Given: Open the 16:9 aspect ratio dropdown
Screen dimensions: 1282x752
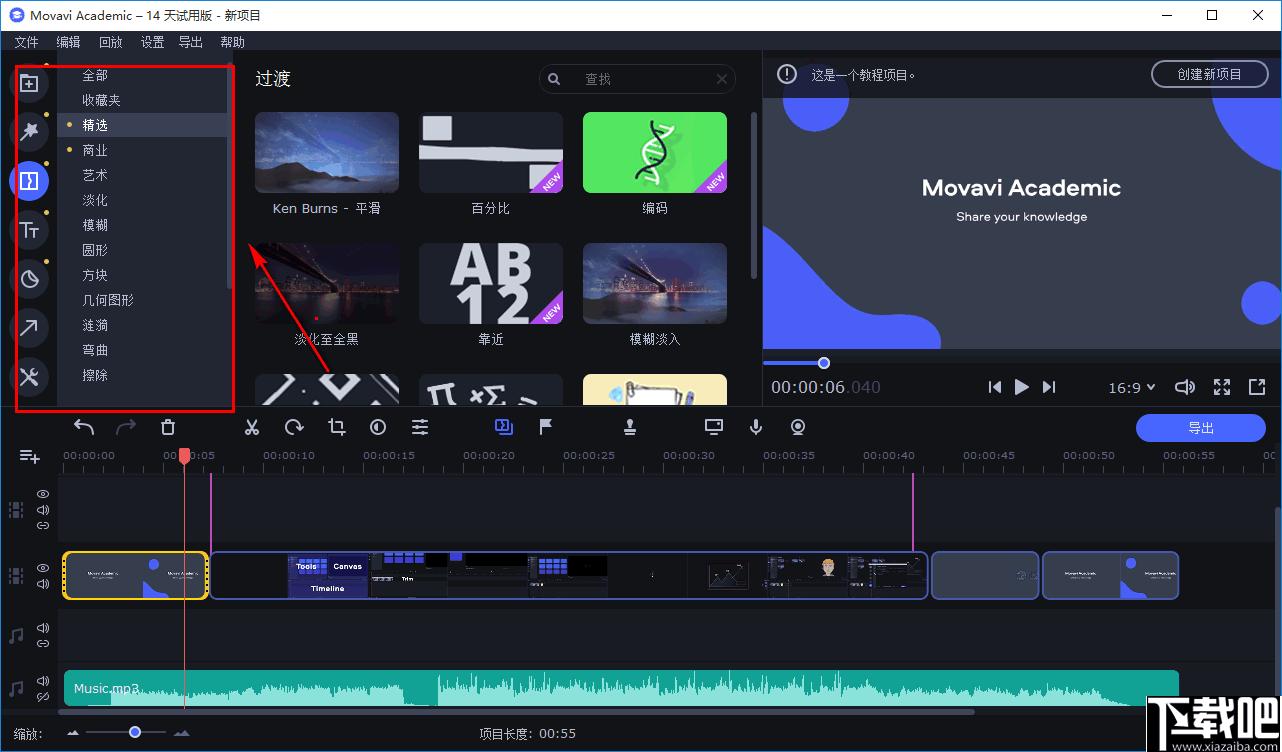Looking at the screenshot, I should tap(1132, 387).
